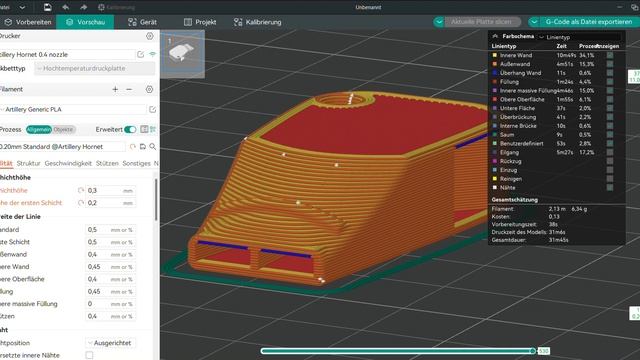Edit the Artillery Hornet printer preset

[x=140, y=54]
